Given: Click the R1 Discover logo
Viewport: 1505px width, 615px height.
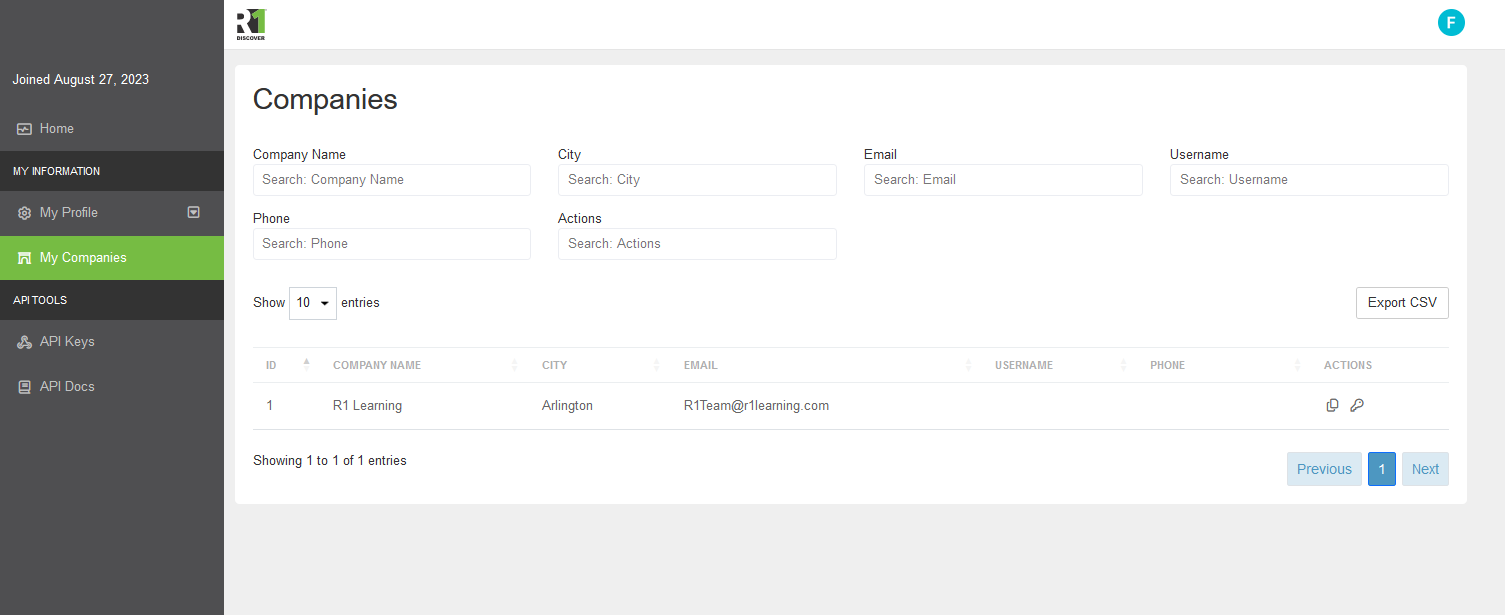Looking at the screenshot, I should (251, 24).
